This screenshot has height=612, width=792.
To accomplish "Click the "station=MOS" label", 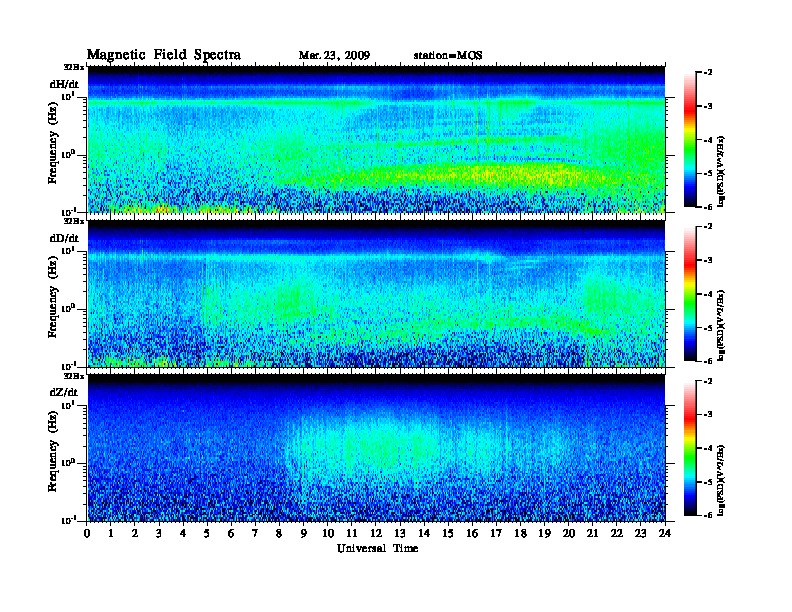I will coord(448,56).
